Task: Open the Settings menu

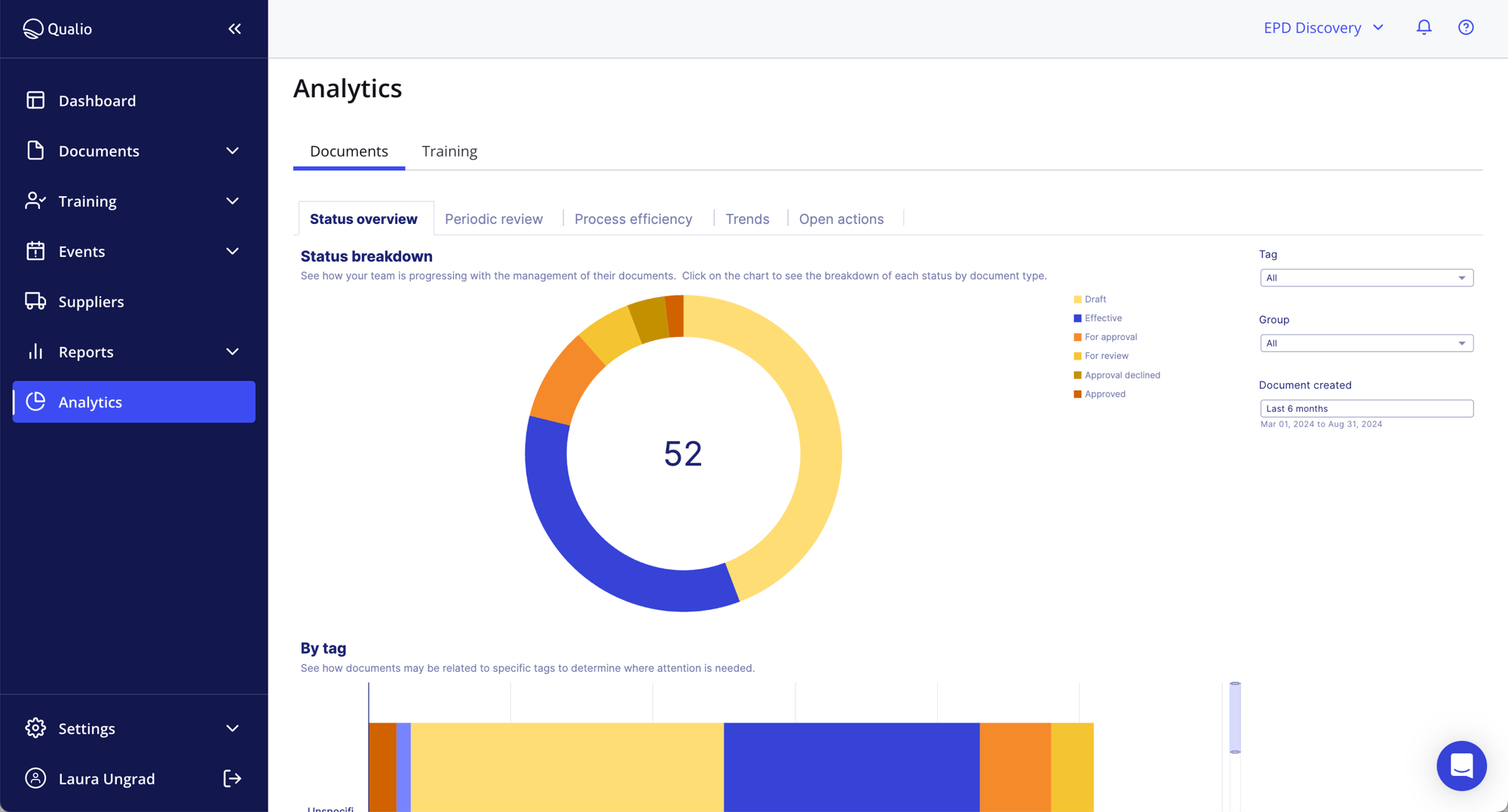Action: [87, 728]
